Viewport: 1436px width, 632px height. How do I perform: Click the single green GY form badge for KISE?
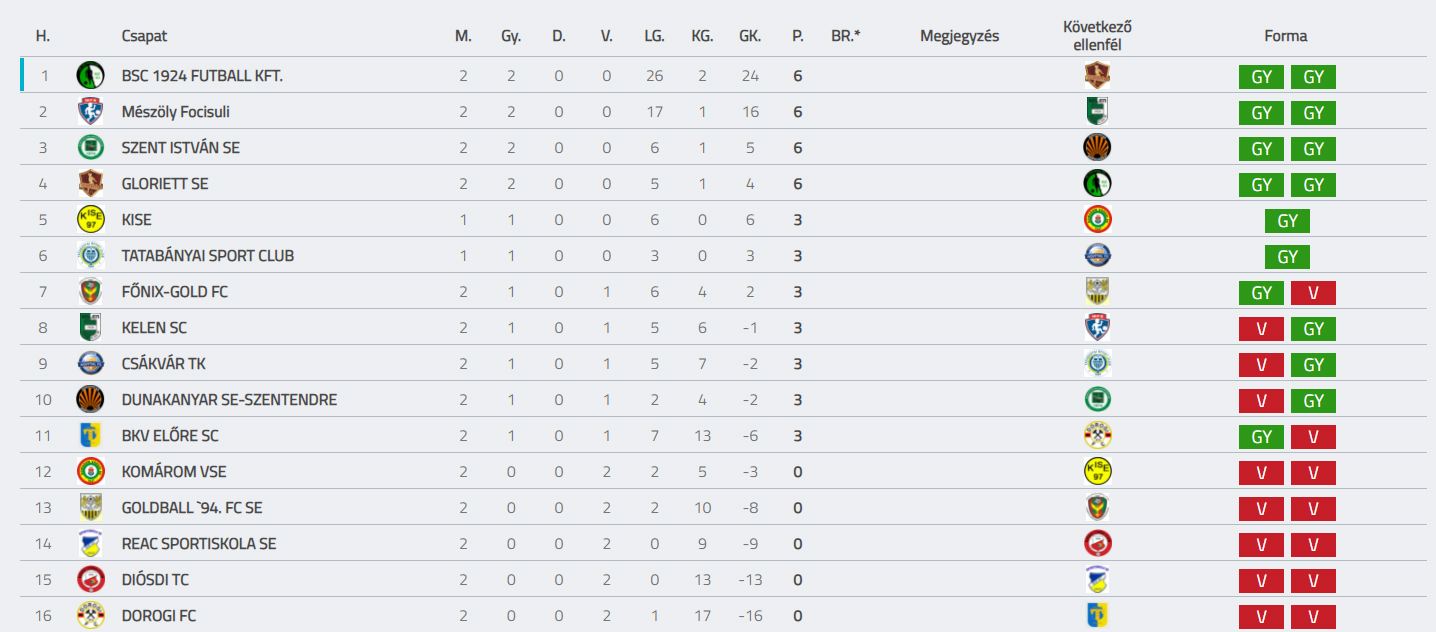(1287, 221)
